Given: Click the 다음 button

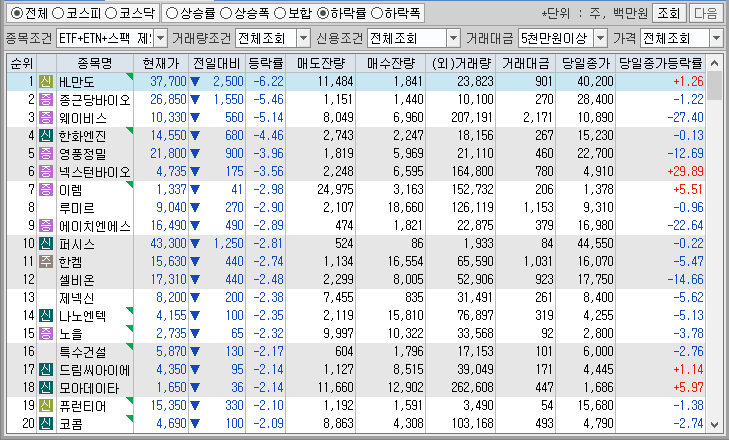Looking at the screenshot, I should click(705, 13).
